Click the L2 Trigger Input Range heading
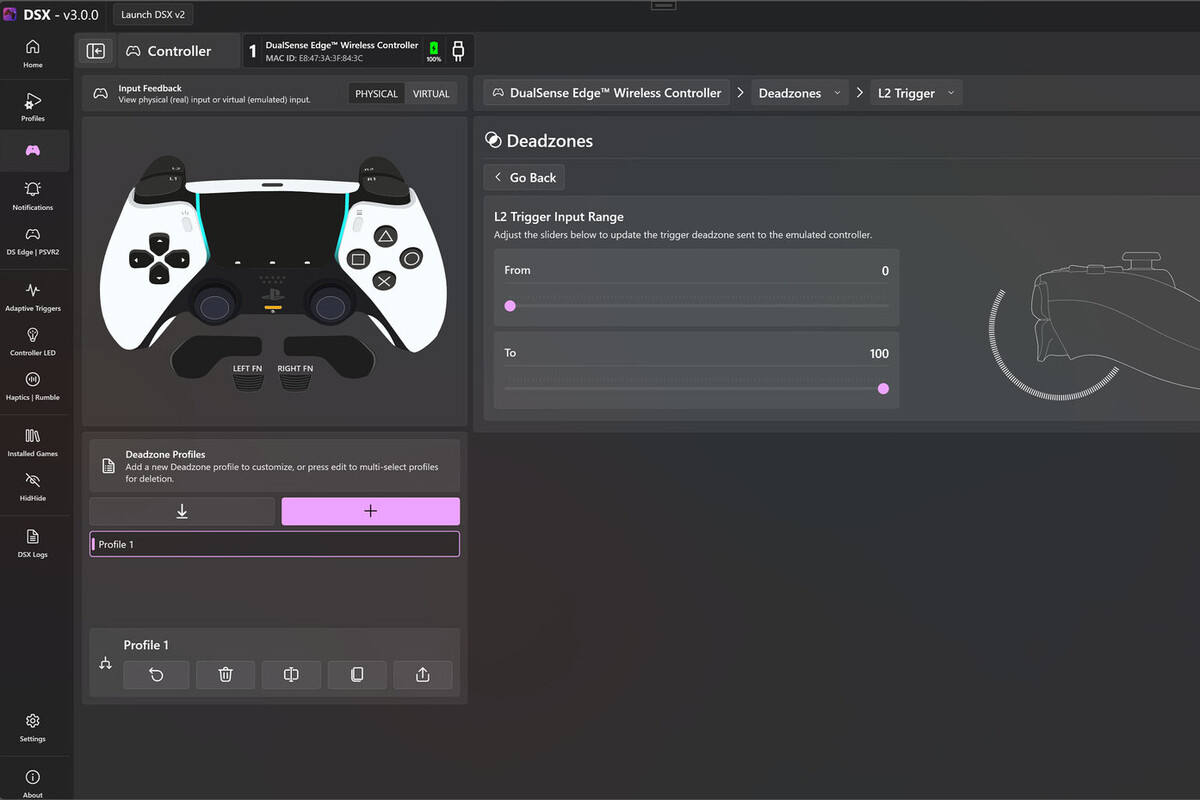This screenshot has height=800, width=1200. pyautogui.click(x=559, y=216)
